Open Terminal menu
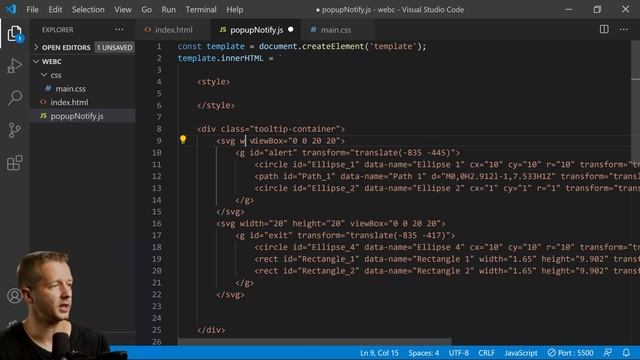Screen dimensions: 640x360 pos(201,9)
